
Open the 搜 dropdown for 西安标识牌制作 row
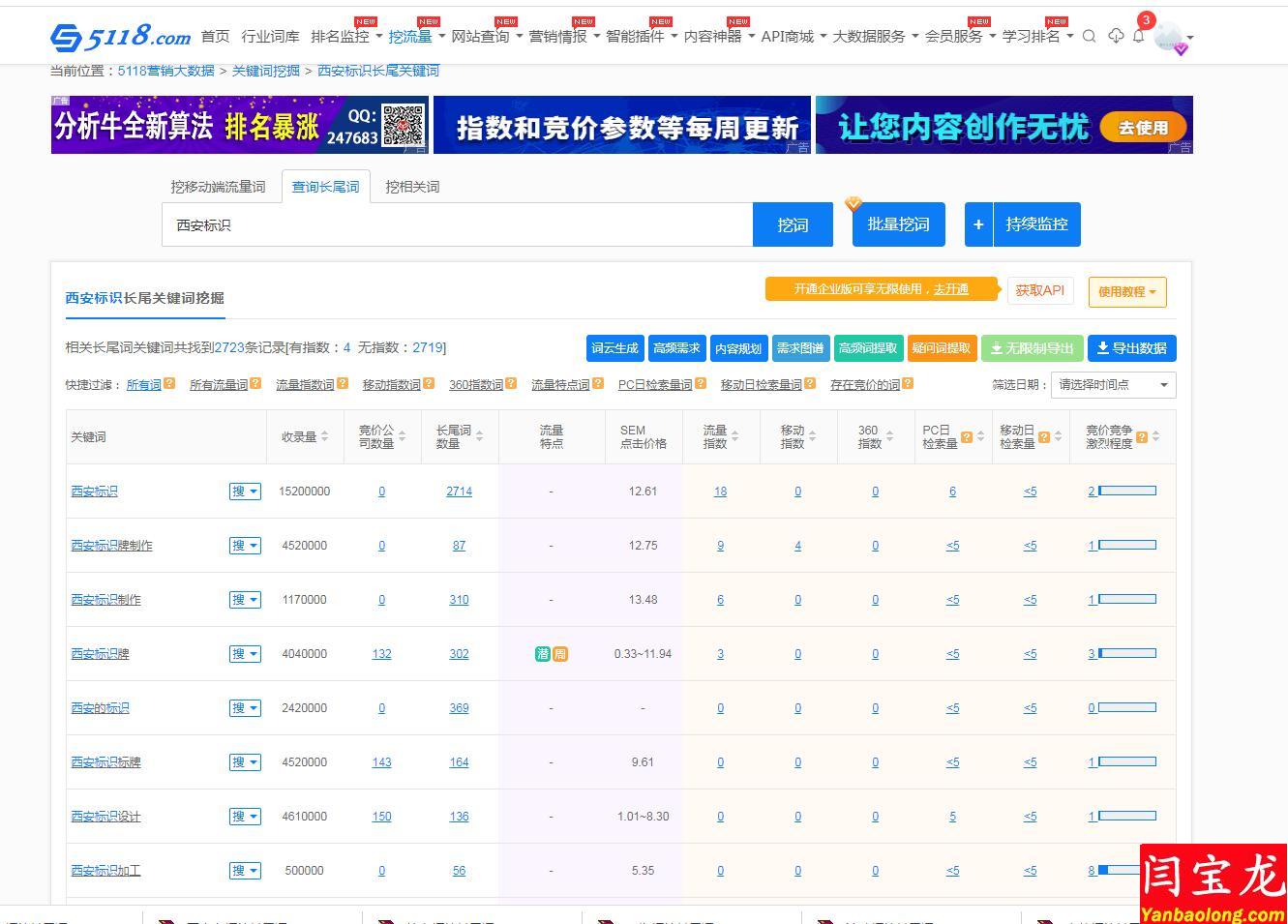click(x=245, y=546)
